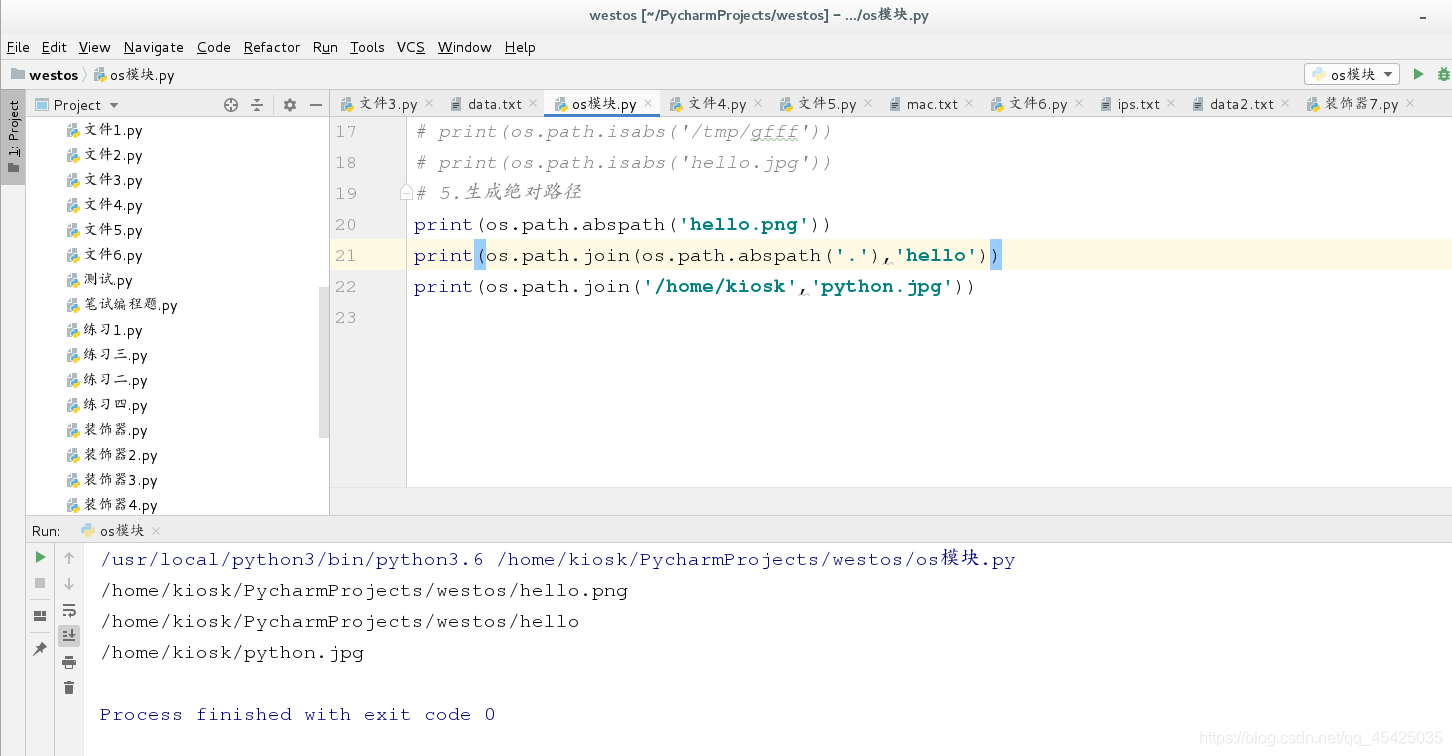
Task: Toggle code folding marker at line 19
Action: click(406, 193)
